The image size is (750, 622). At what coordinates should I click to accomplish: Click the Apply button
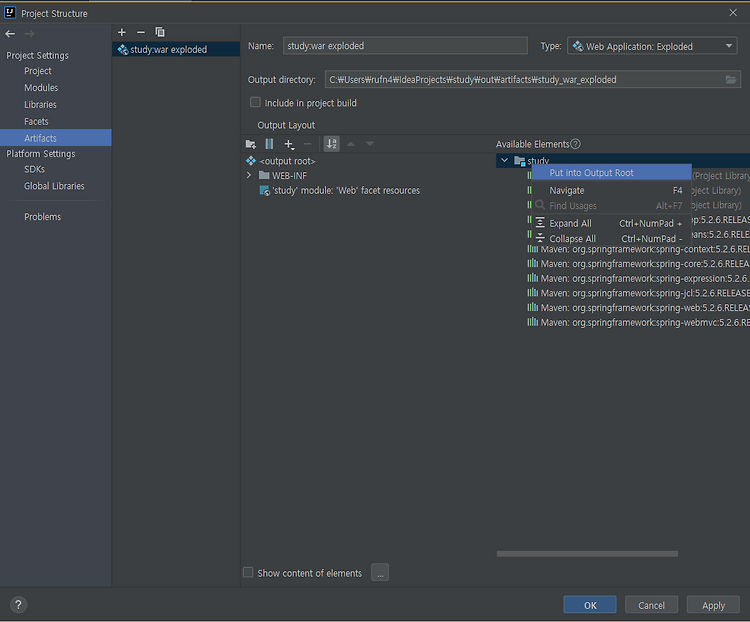coord(713,605)
